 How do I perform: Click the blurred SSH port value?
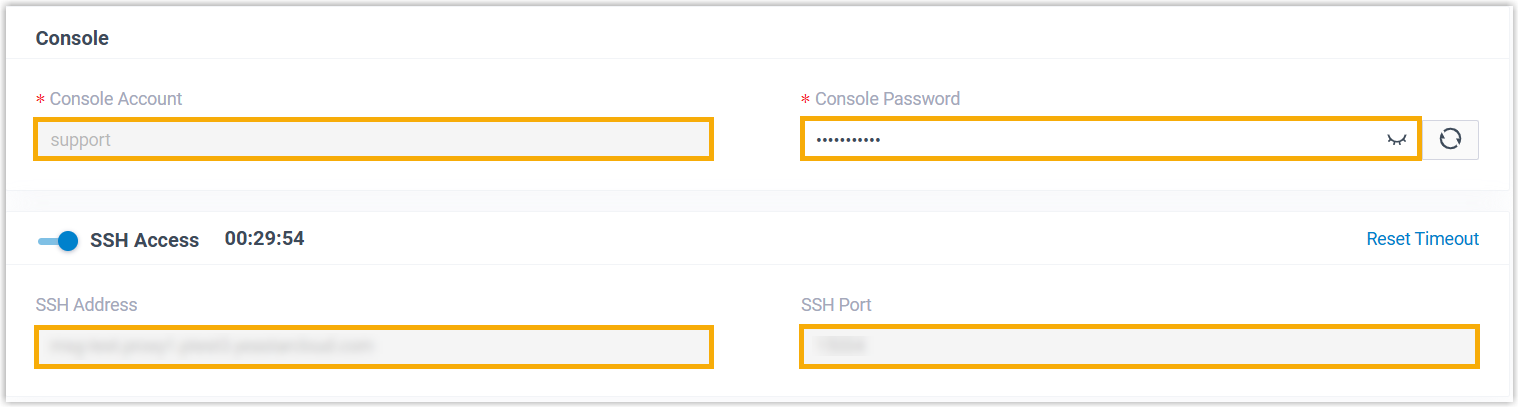point(841,347)
